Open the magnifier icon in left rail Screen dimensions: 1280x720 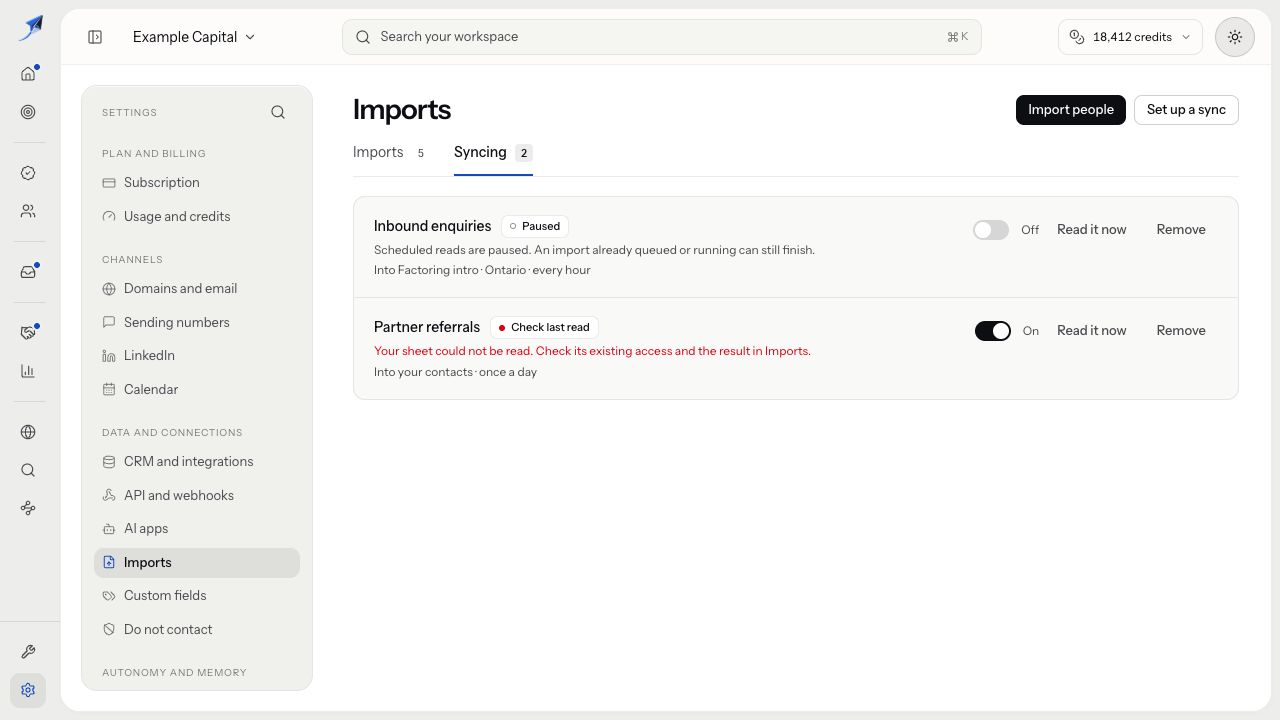28,470
